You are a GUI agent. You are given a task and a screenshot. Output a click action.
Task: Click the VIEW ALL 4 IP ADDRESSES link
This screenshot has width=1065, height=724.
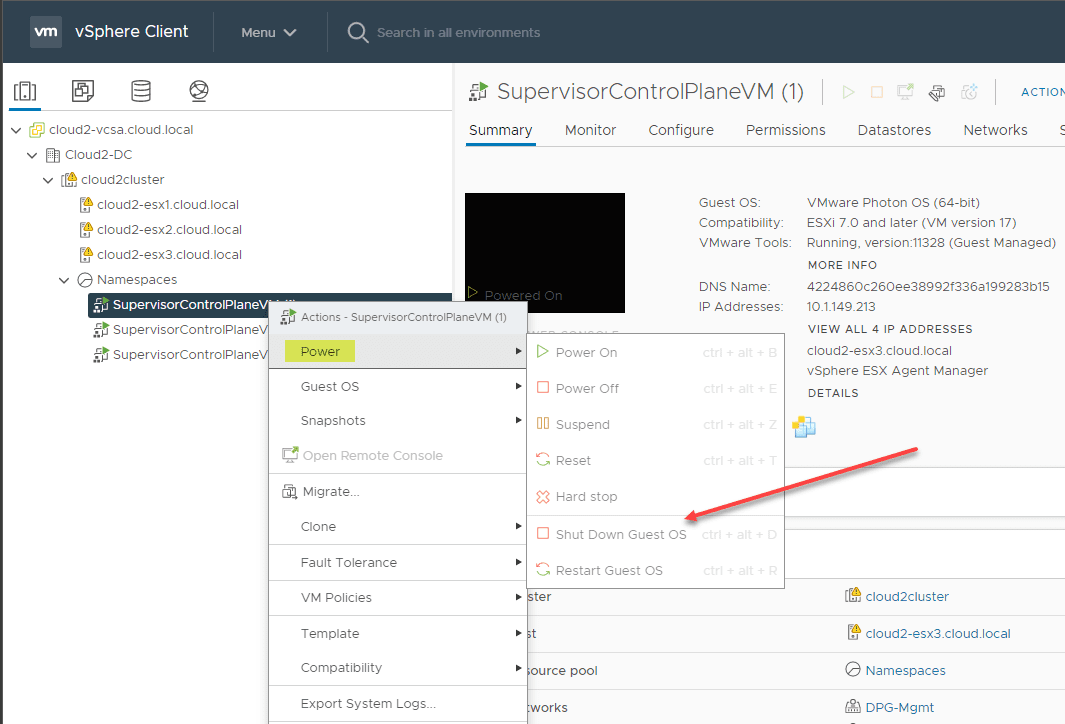(x=889, y=329)
